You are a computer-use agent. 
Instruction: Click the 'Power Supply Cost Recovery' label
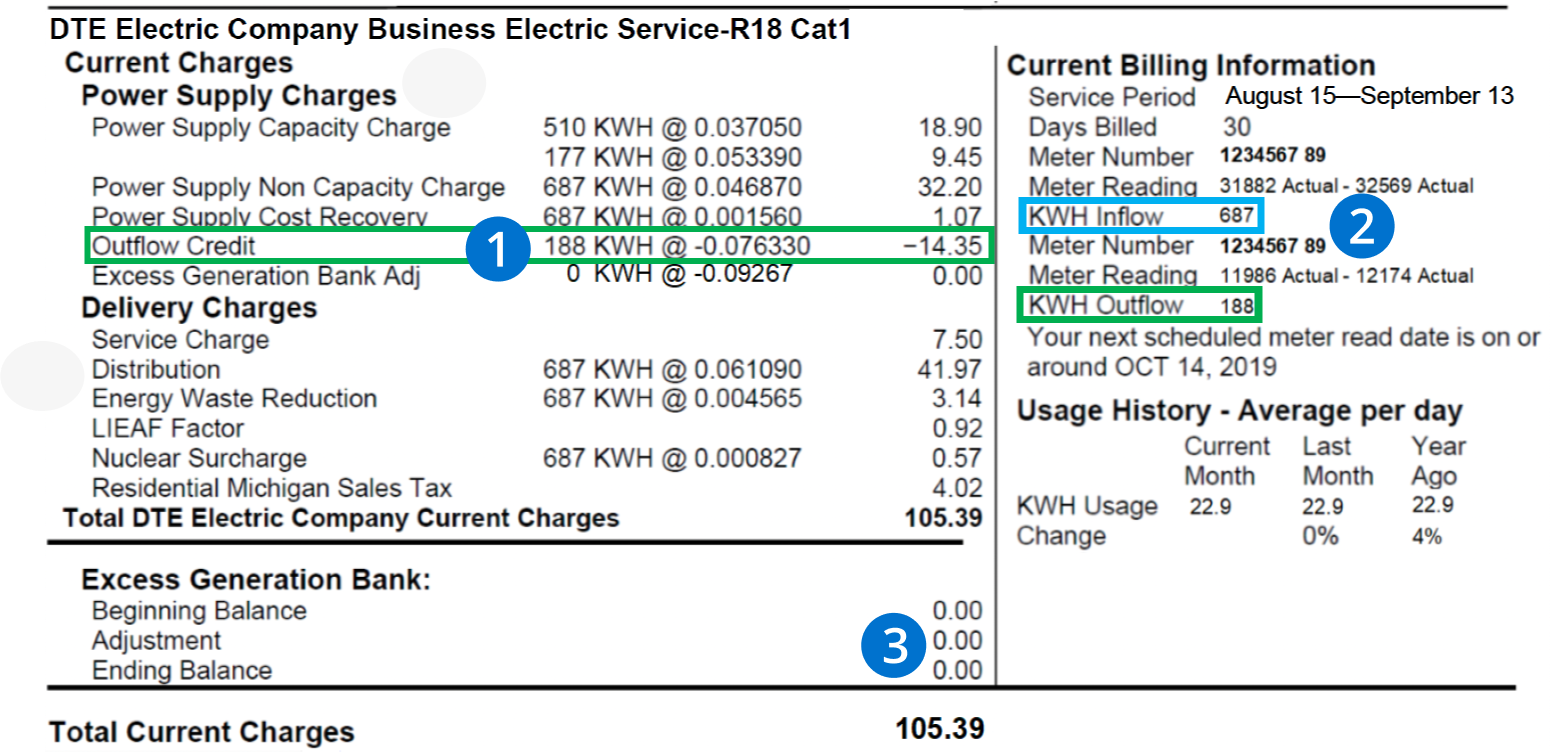tap(260, 217)
